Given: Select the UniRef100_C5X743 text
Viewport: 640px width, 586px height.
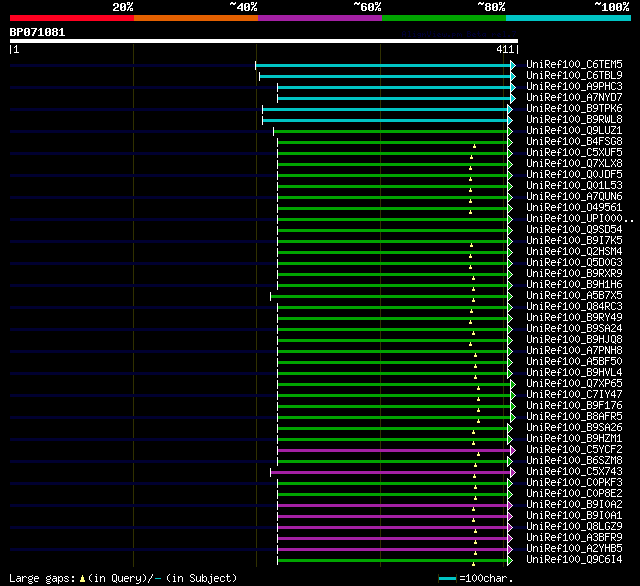Looking at the screenshot, I should click(574, 472).
